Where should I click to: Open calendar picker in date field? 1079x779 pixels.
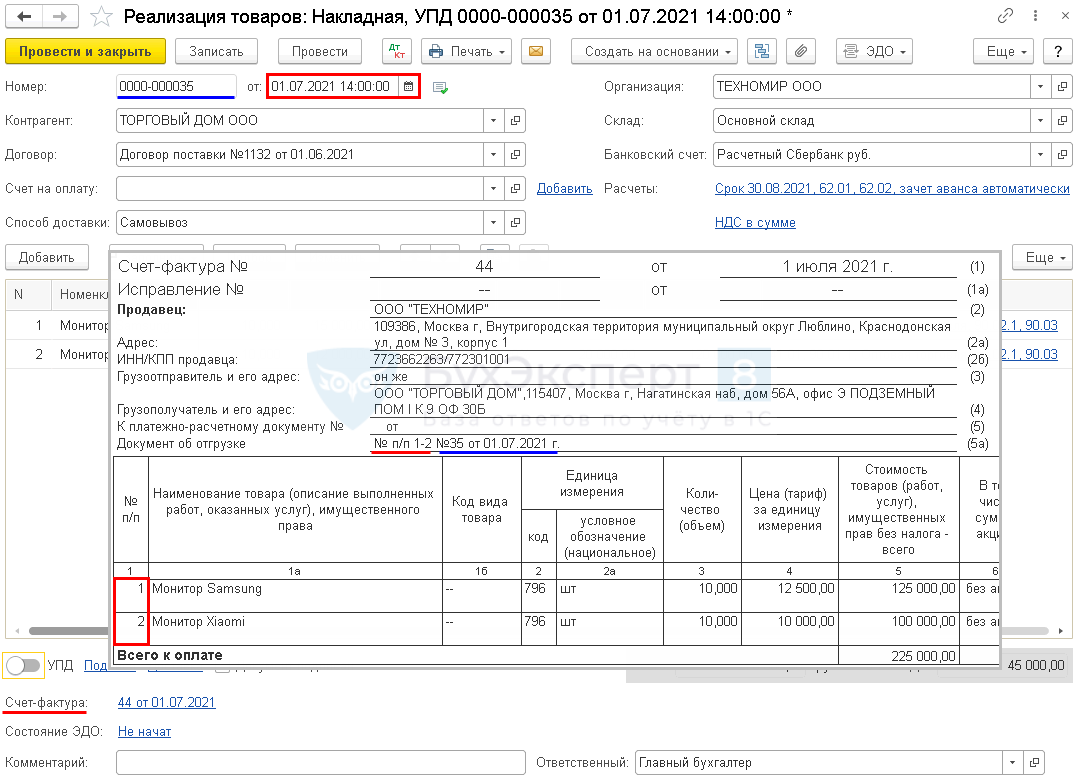[408, 87]
